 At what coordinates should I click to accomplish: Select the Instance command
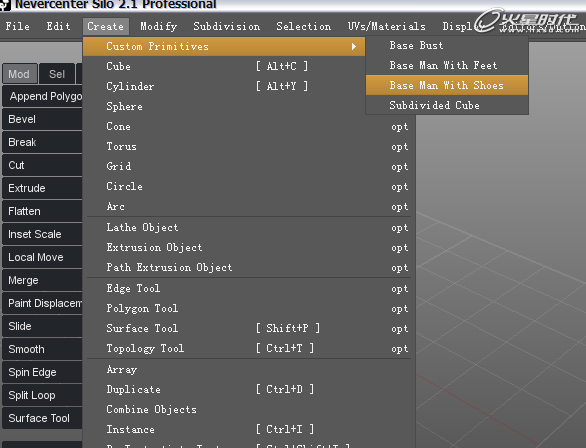[249, 429]
